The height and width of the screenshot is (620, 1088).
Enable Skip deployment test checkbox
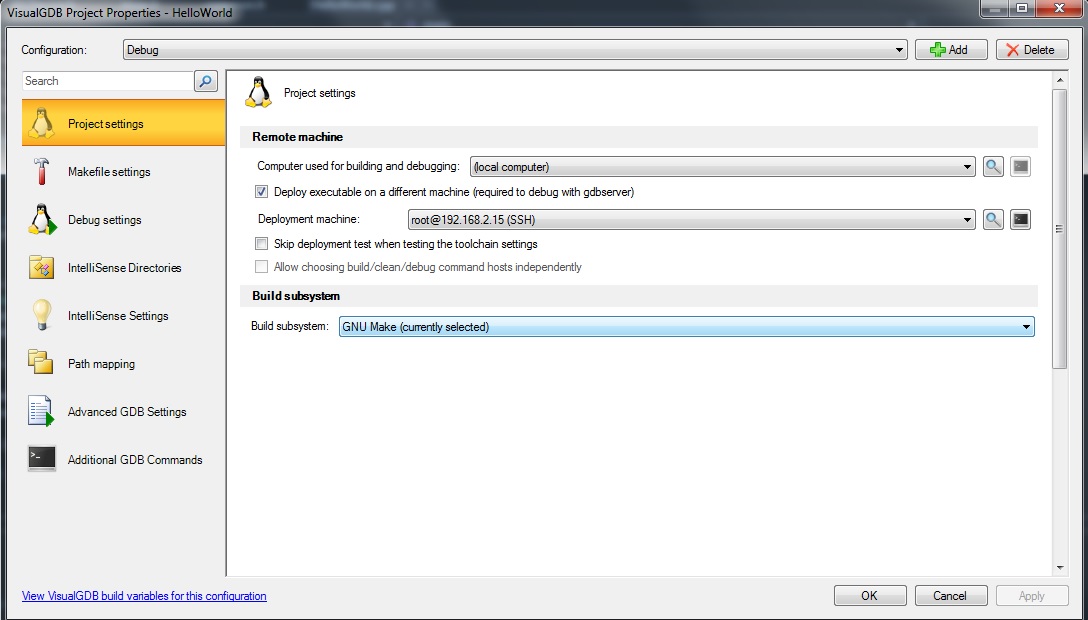click(262, 243)
